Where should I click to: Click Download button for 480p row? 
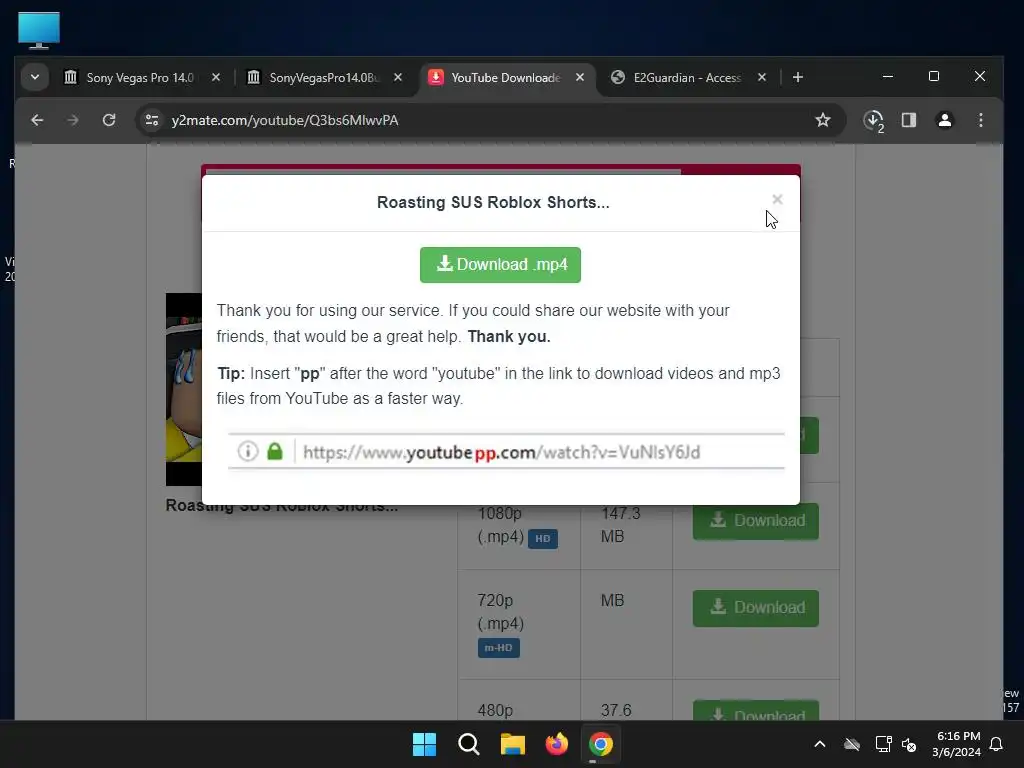pos(756,711)
